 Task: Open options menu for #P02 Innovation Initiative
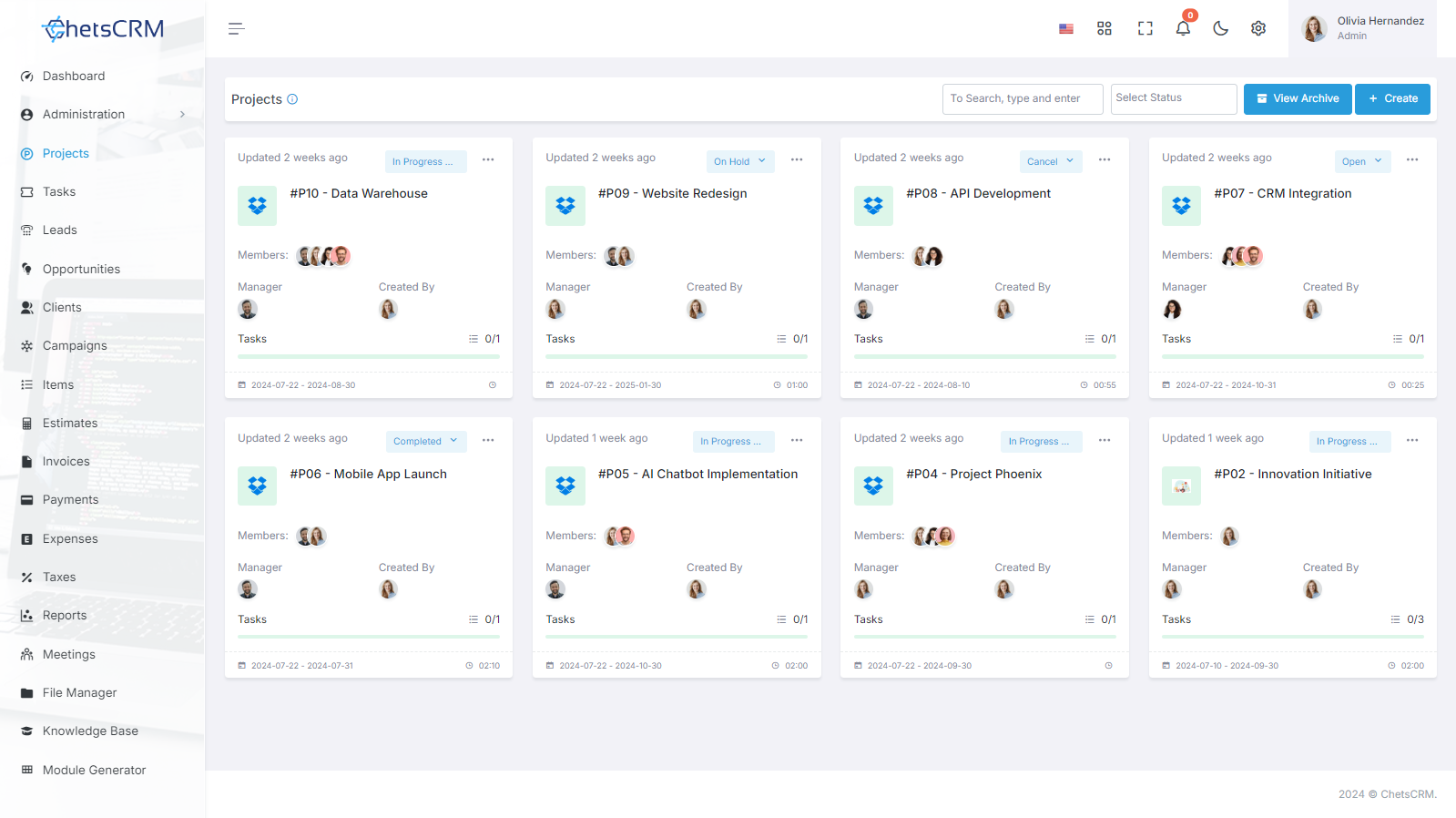click(1412, 440)
